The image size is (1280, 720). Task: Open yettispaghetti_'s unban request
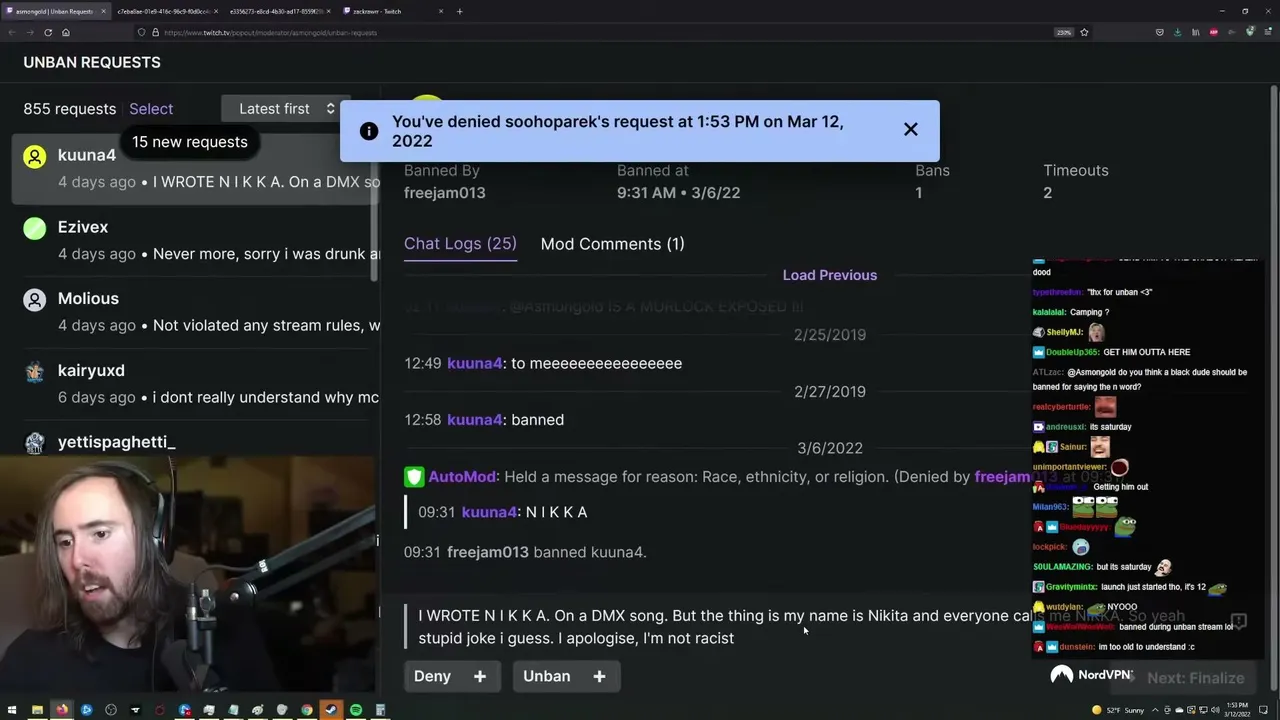[x=196, y=442]
